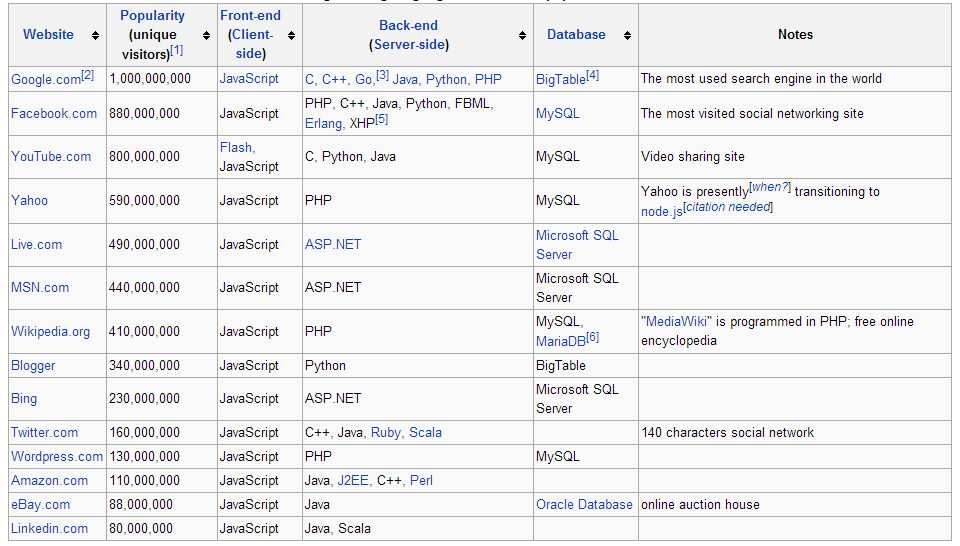Sort by Back-end column arrows
960x546 pixels.
click(522, 36)
